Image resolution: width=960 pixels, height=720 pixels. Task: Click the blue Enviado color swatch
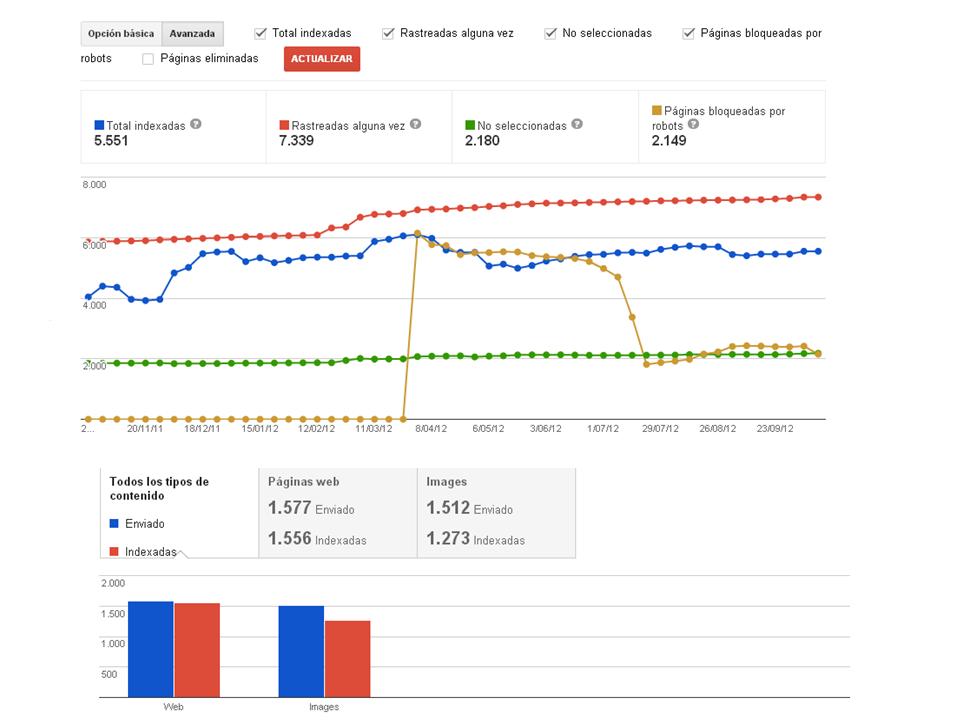click(x=114, y=523)
